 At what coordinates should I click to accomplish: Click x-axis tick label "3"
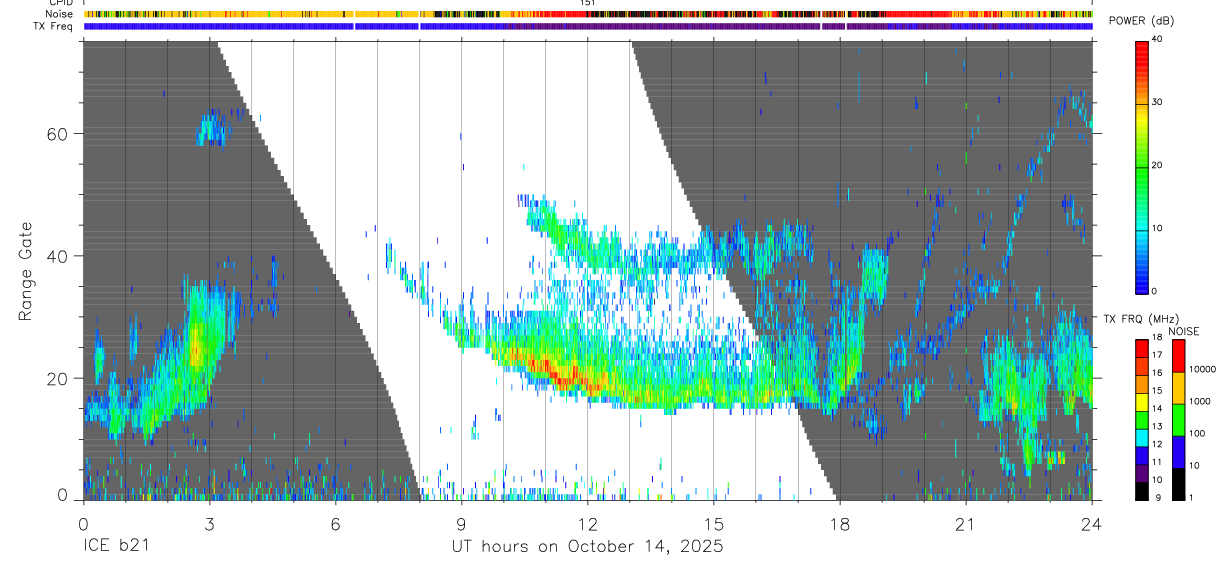click(209, 524)
